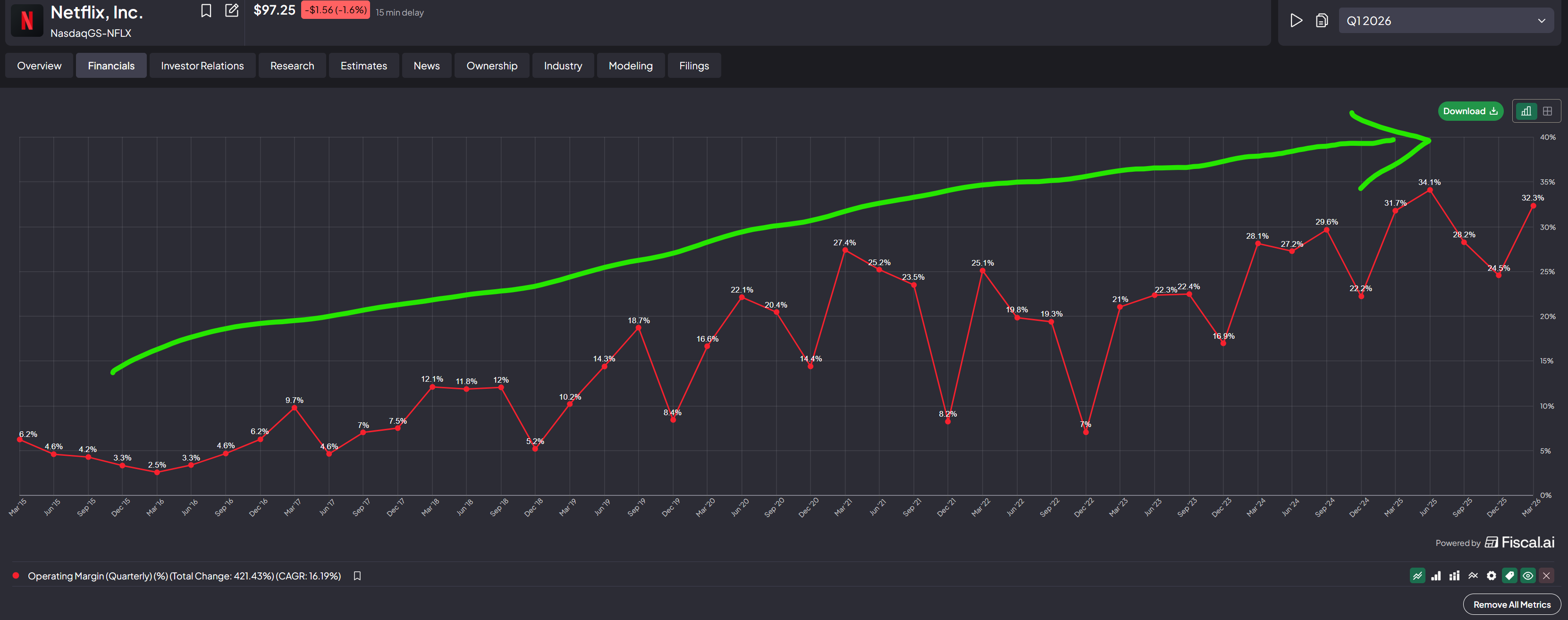Toggle line chart style for the metric
The image size is (1568, 620).
pos(1417,576)
